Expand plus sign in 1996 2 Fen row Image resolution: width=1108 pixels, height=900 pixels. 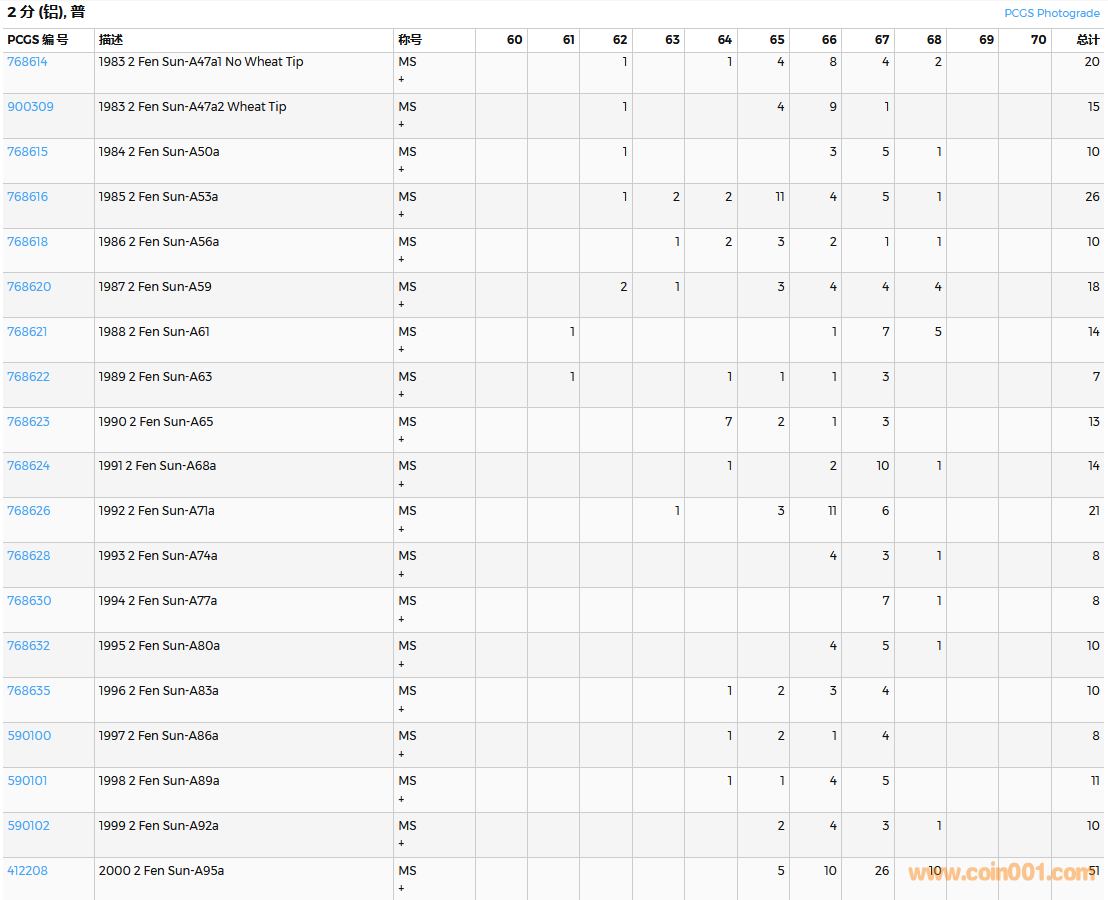[402, 709]
